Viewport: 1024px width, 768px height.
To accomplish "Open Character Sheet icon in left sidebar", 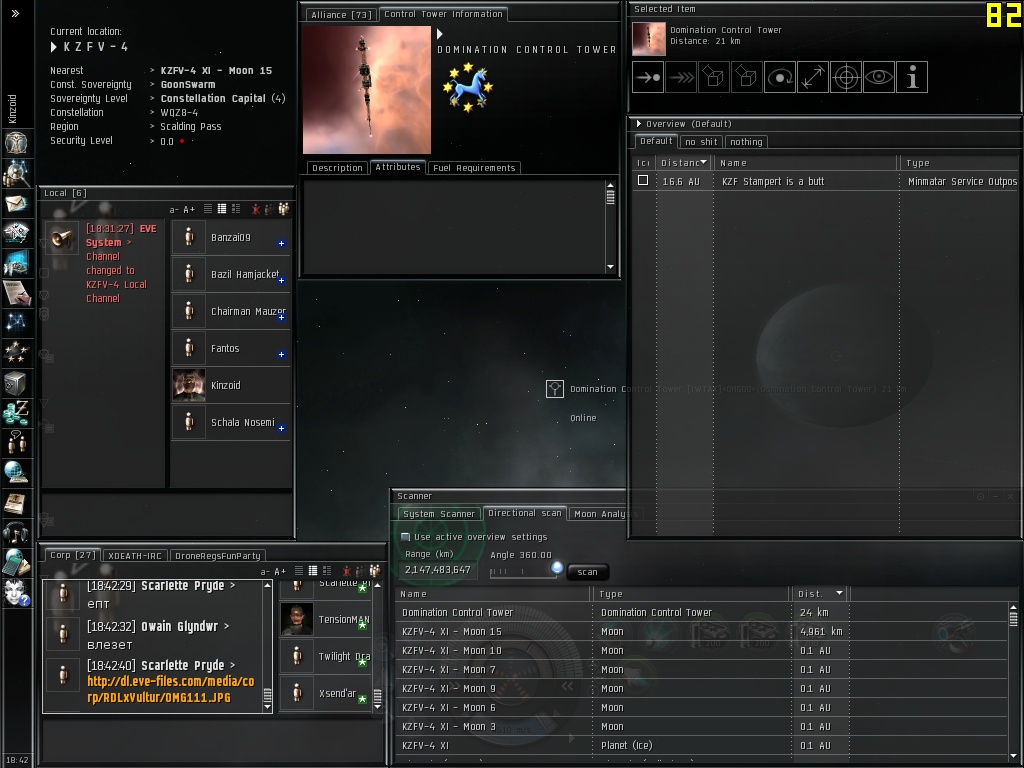I will coord(16,142).
